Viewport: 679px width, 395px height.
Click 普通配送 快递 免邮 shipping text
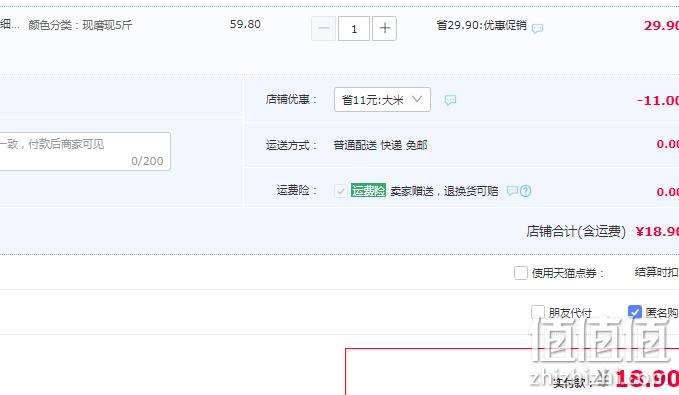coord(381,145)
